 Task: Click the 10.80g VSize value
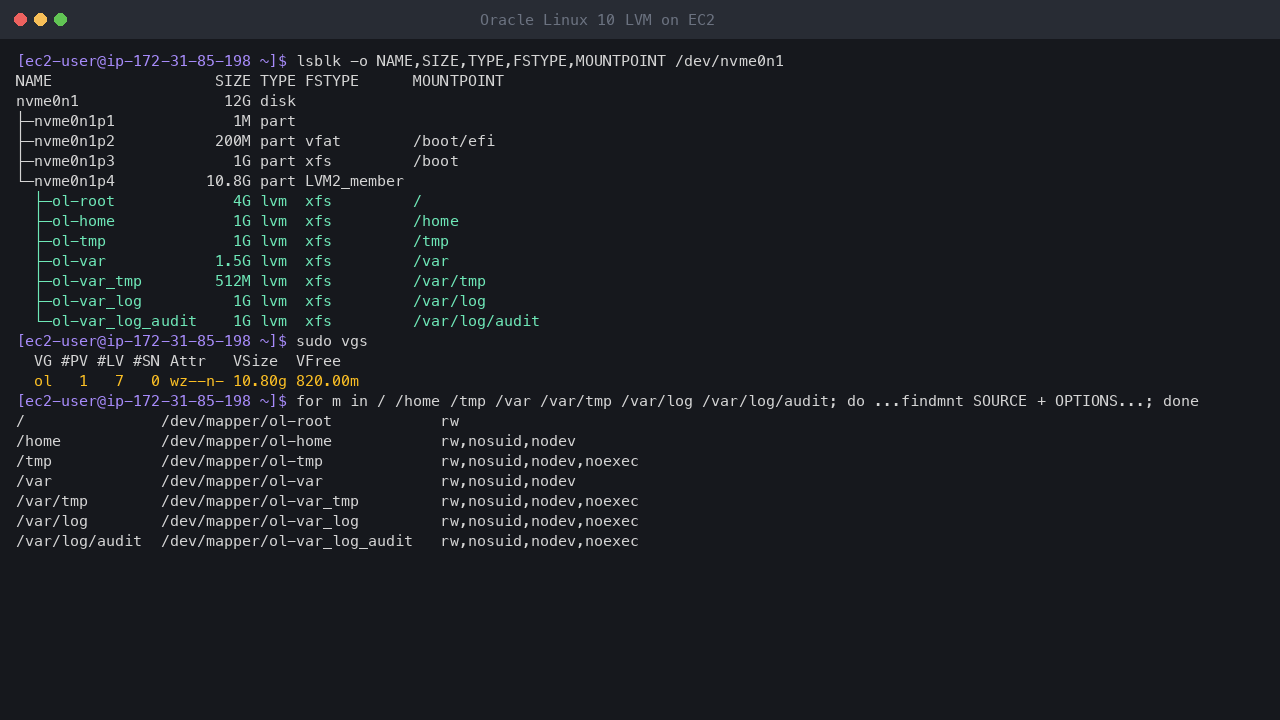click(260, 381)
